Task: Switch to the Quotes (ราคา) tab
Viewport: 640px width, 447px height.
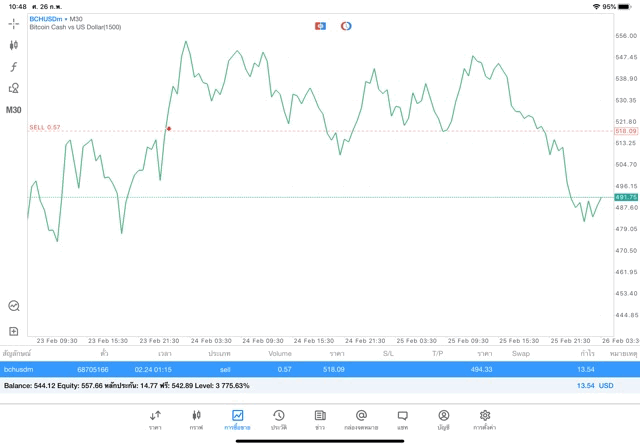Action: [155, 419]
